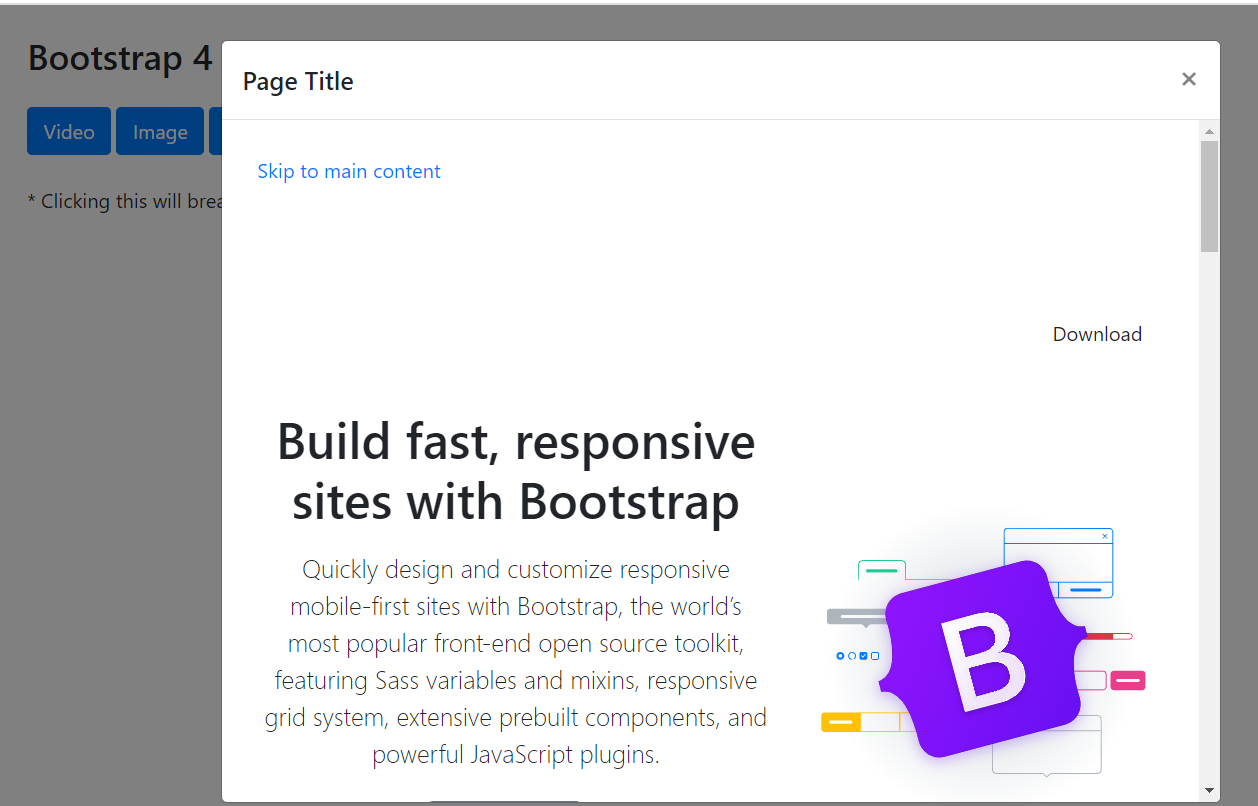Screen dimensions: 1258x806
Task: Follow the 'Skip to main content' link
Action: pos(349,171)
